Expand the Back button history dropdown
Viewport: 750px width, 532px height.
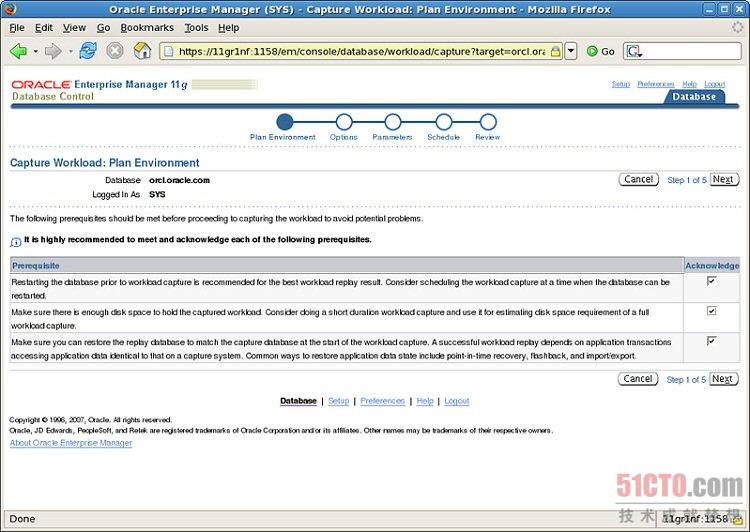(35, 51)
